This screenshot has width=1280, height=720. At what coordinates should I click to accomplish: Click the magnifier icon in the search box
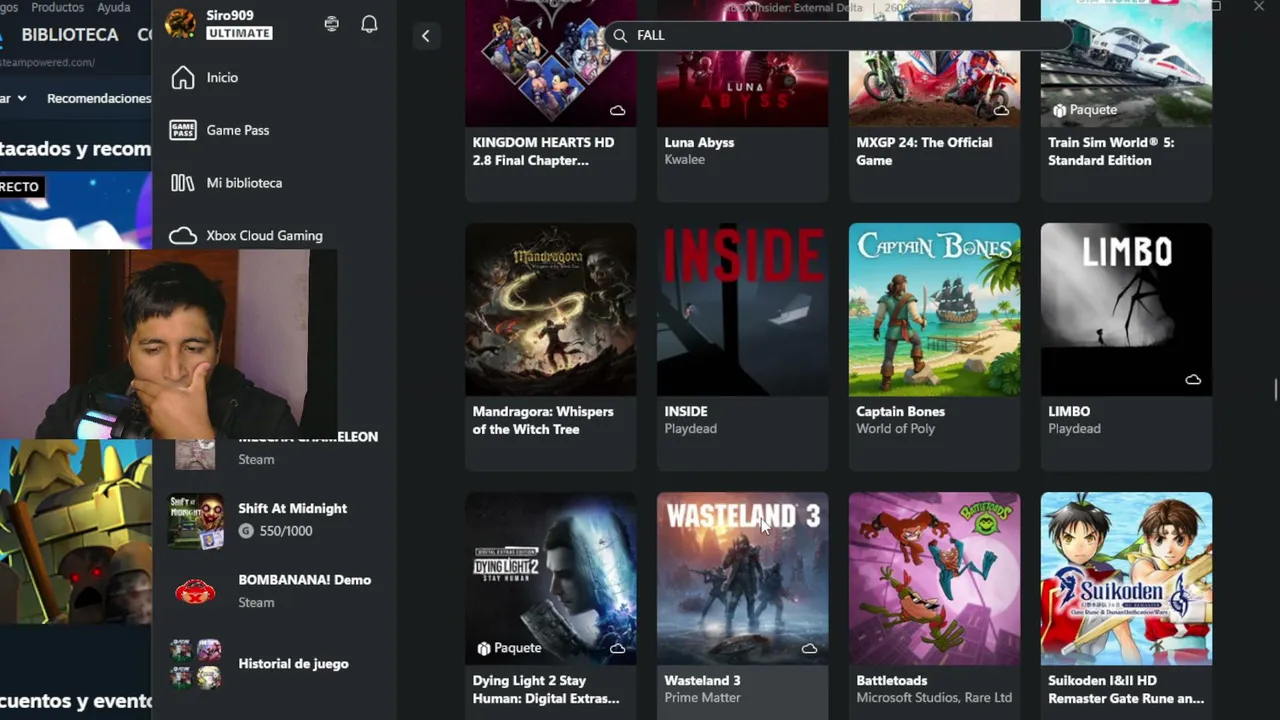[620, 35]
